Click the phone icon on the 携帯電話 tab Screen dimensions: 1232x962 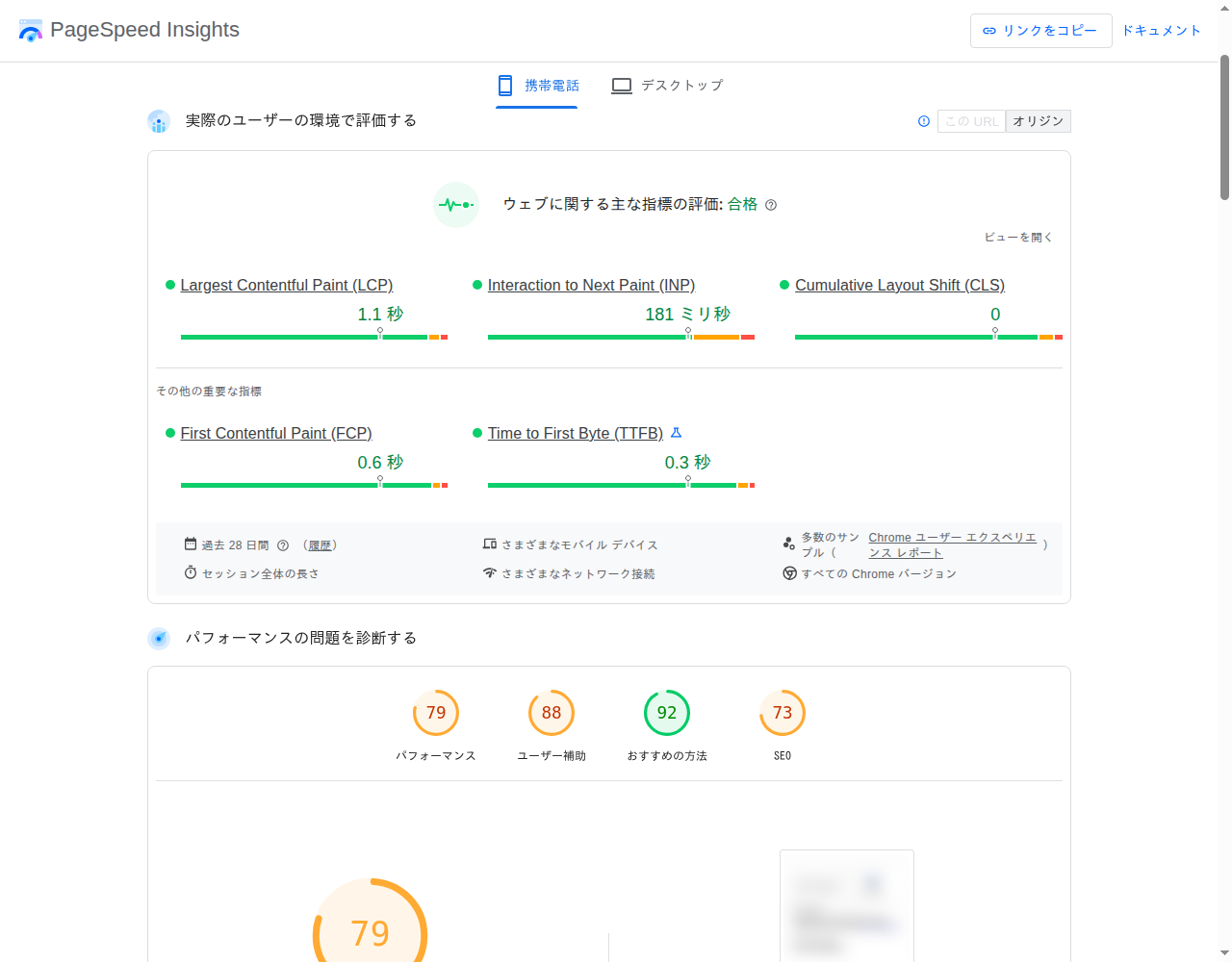[x=504, y=86]
